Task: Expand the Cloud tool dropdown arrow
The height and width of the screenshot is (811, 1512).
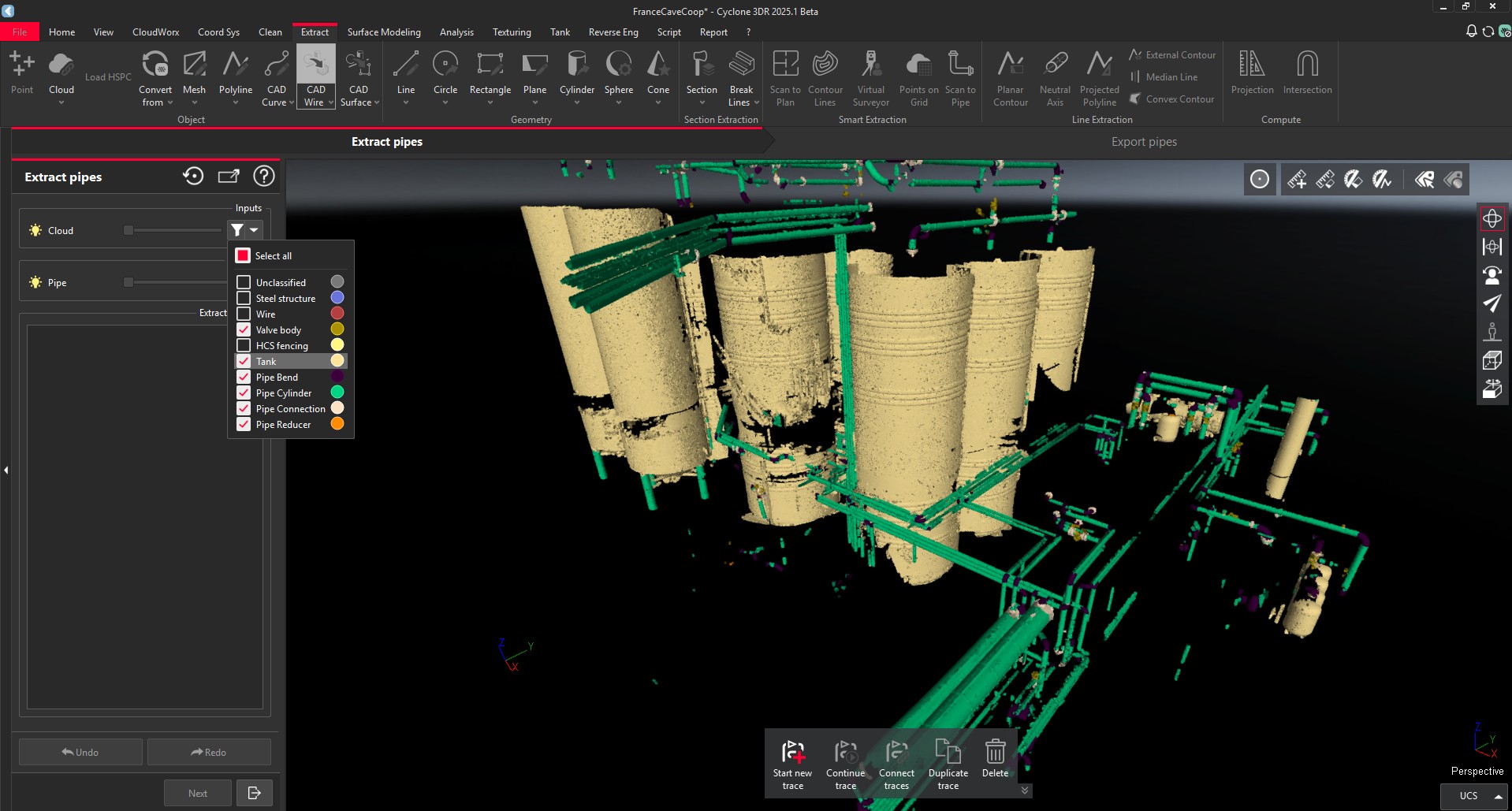Action: [61, 102]
